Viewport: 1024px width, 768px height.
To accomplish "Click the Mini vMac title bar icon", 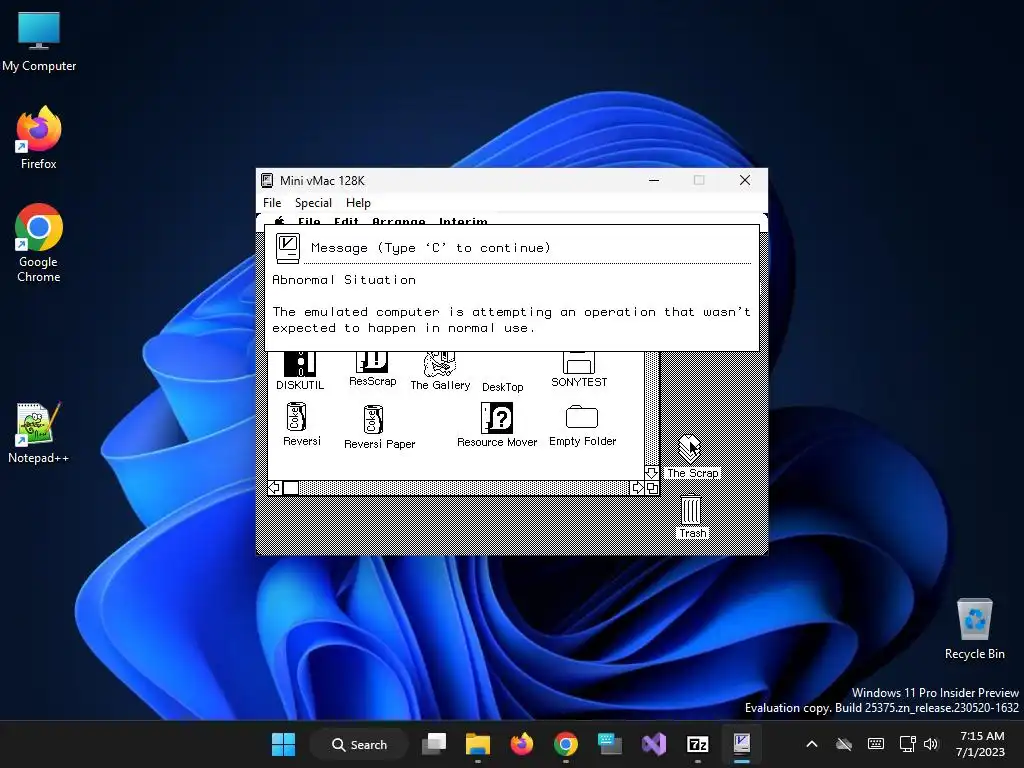I will pos(267,180).
